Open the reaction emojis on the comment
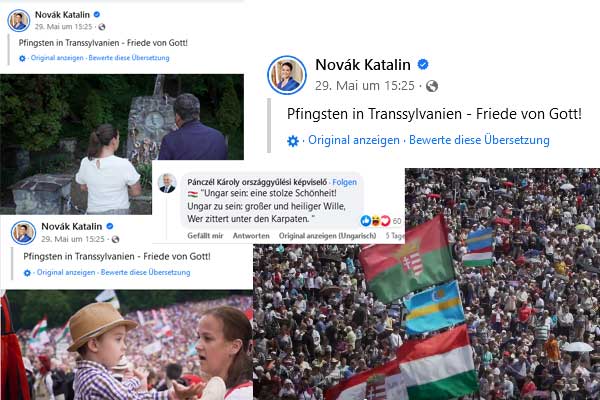Viewport: 600px width, 400px height. click(375, 220)
